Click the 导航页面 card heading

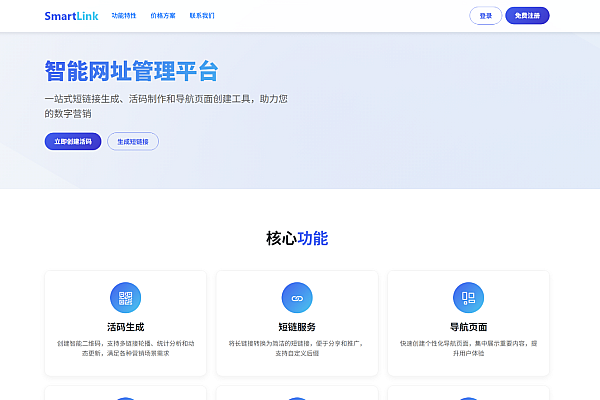click(468, 326)
